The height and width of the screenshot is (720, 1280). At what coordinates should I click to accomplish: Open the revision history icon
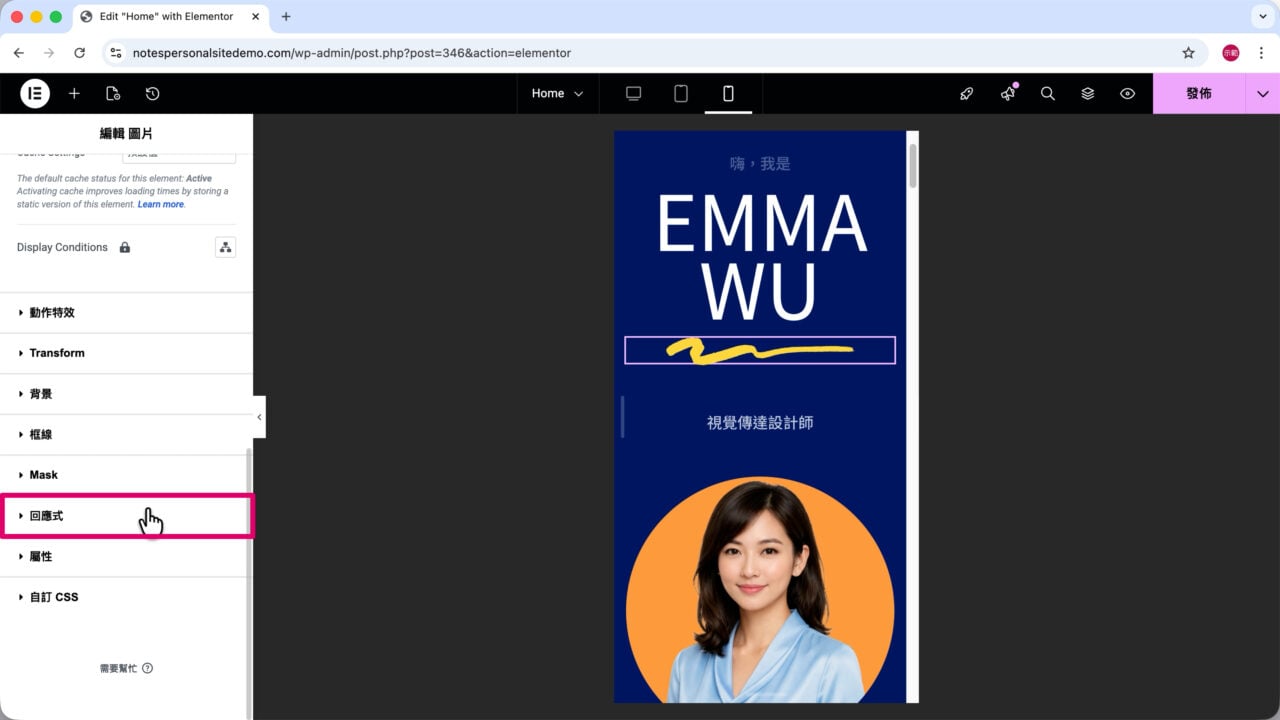(152, 93)
